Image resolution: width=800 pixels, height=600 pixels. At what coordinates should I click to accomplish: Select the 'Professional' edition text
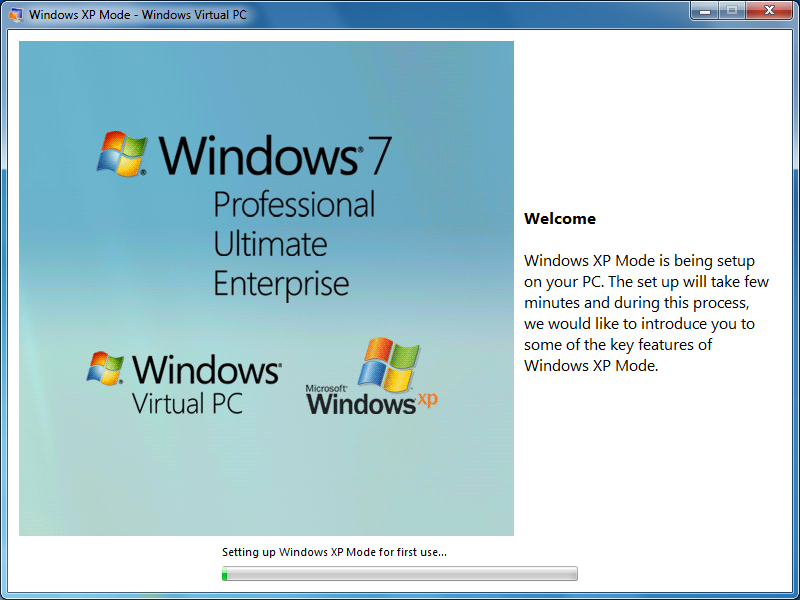pos(294,205)
